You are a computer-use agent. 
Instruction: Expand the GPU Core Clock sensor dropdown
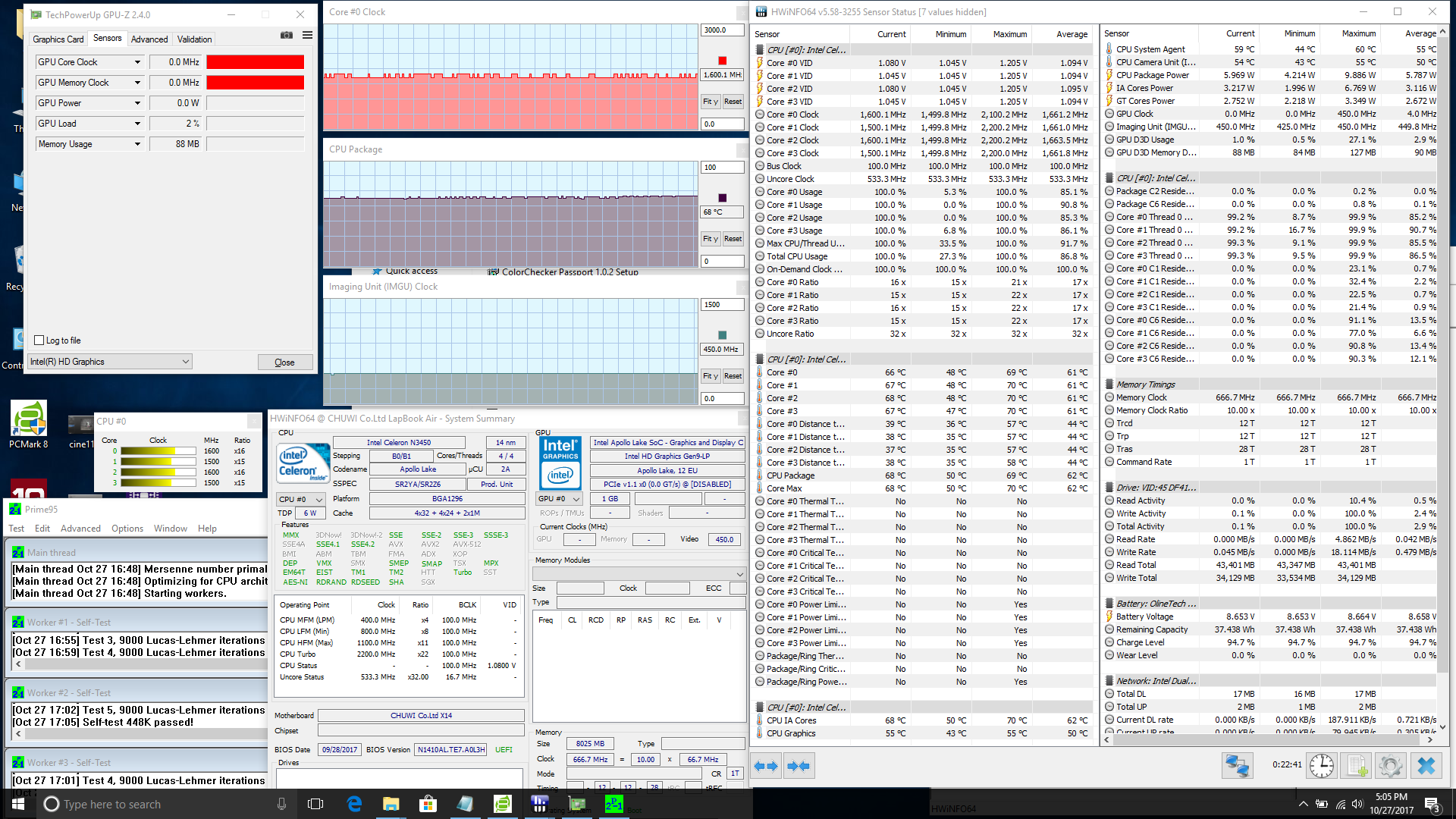coord(137,62)
